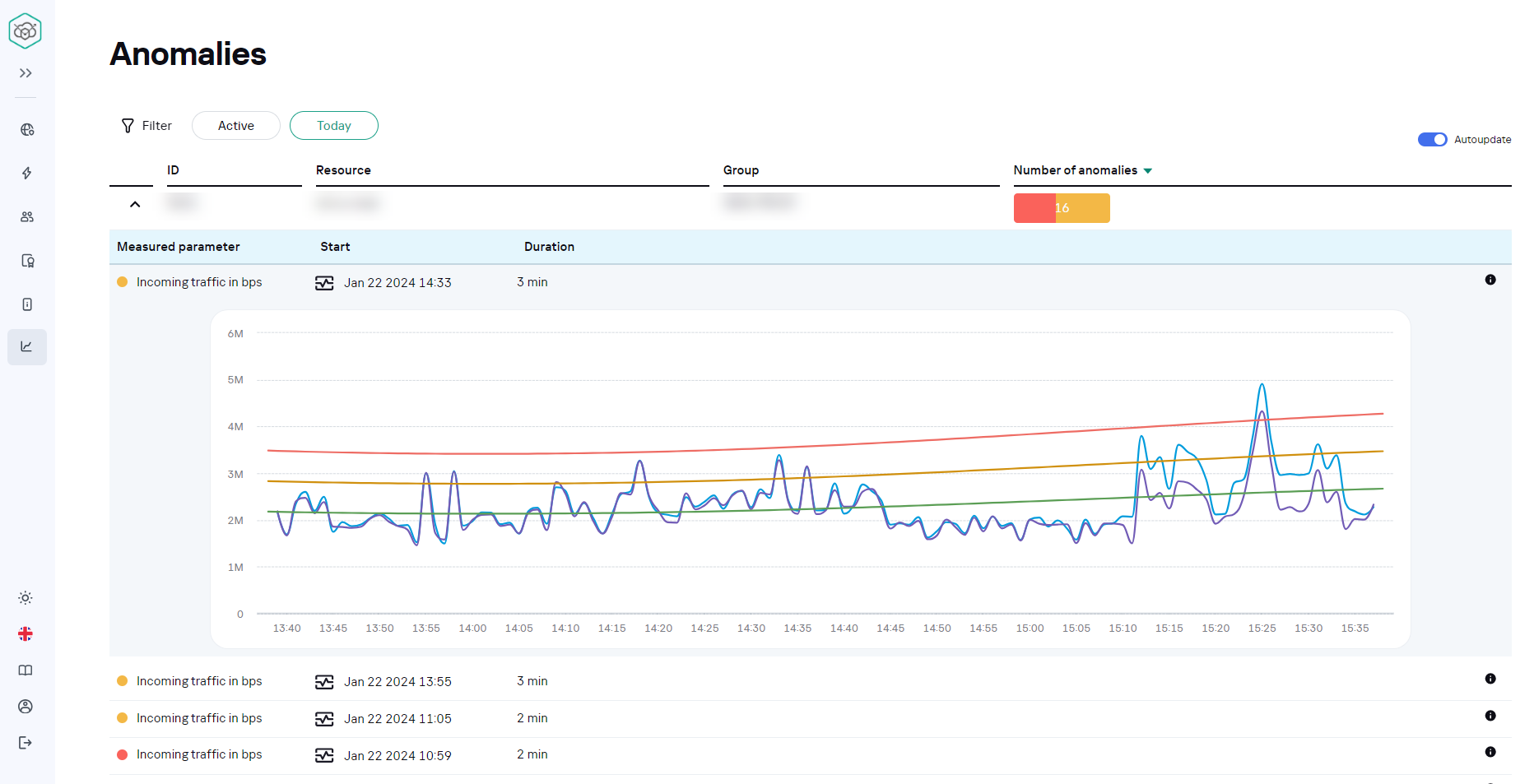
Task: Open the anomaly starting at 13:55
Action: click(x=397, y=682)
